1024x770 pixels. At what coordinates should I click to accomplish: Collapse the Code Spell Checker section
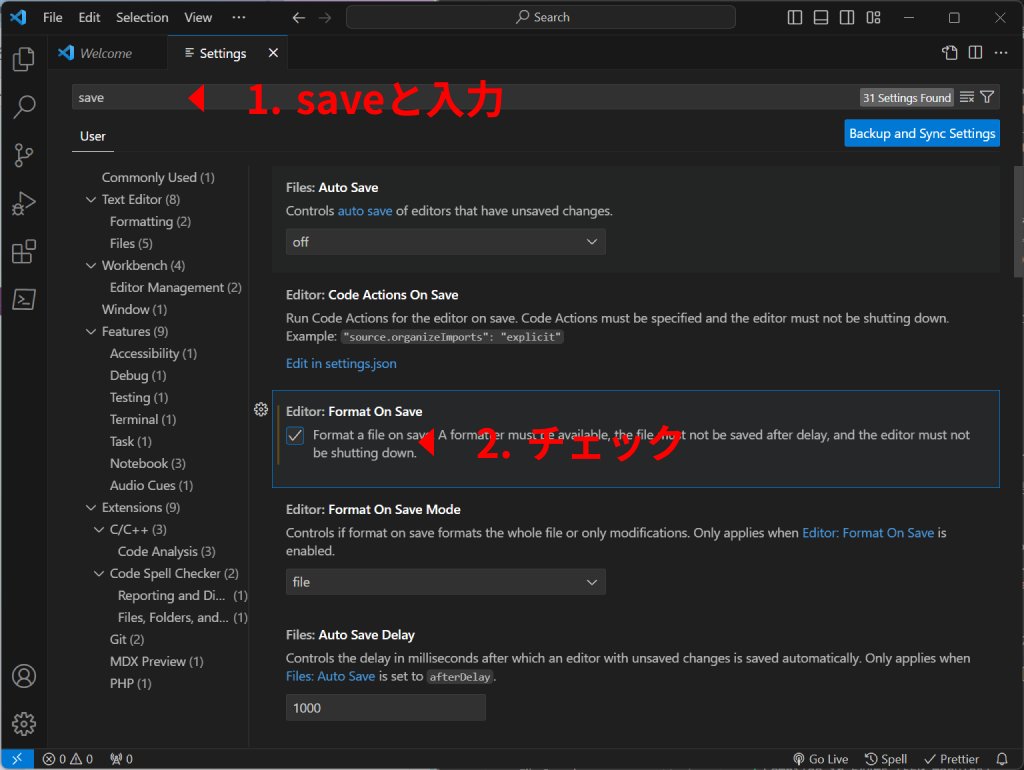99,573
